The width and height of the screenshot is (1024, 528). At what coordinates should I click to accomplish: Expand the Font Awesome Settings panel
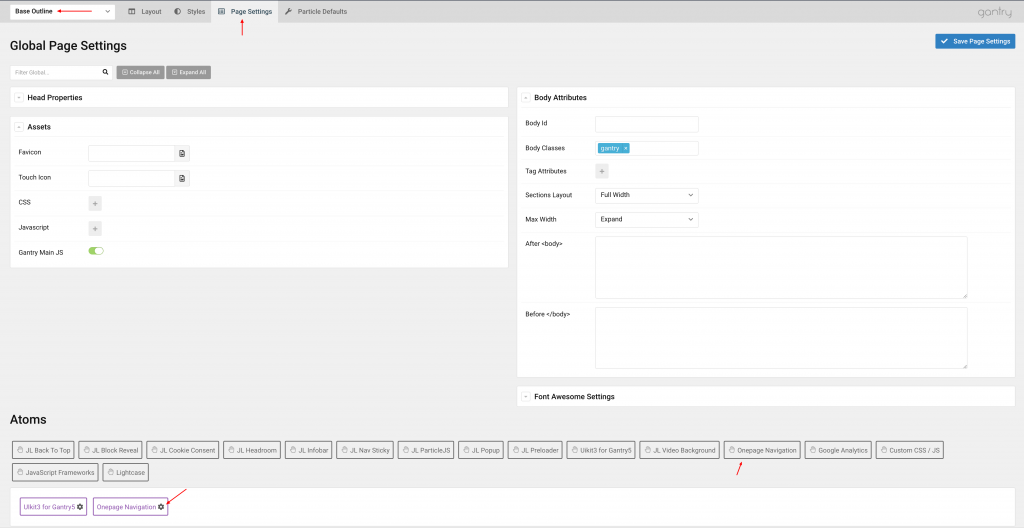526,397
